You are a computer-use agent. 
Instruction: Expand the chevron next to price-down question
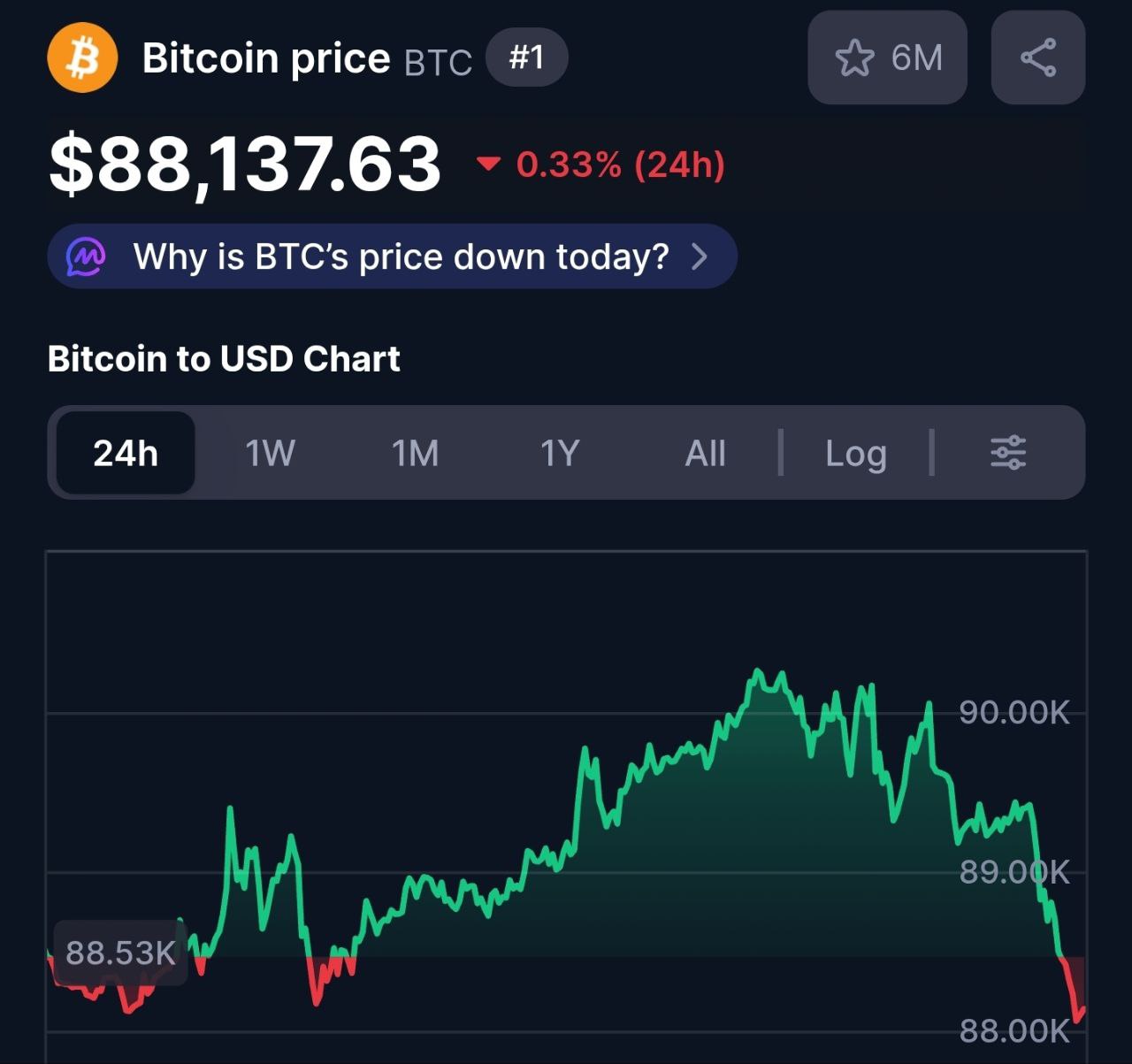tap(700, 256)
